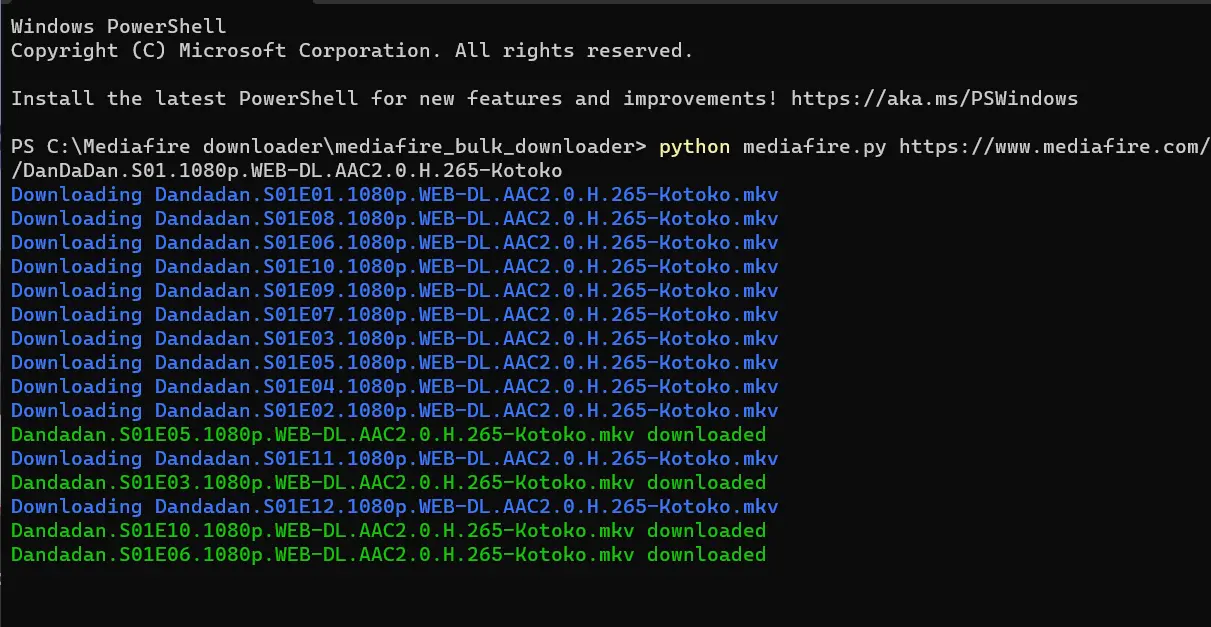Image resolution: width=1211 pixels, height=627 pixels.
Task: Click the yellow python command word
Action: 695,147
